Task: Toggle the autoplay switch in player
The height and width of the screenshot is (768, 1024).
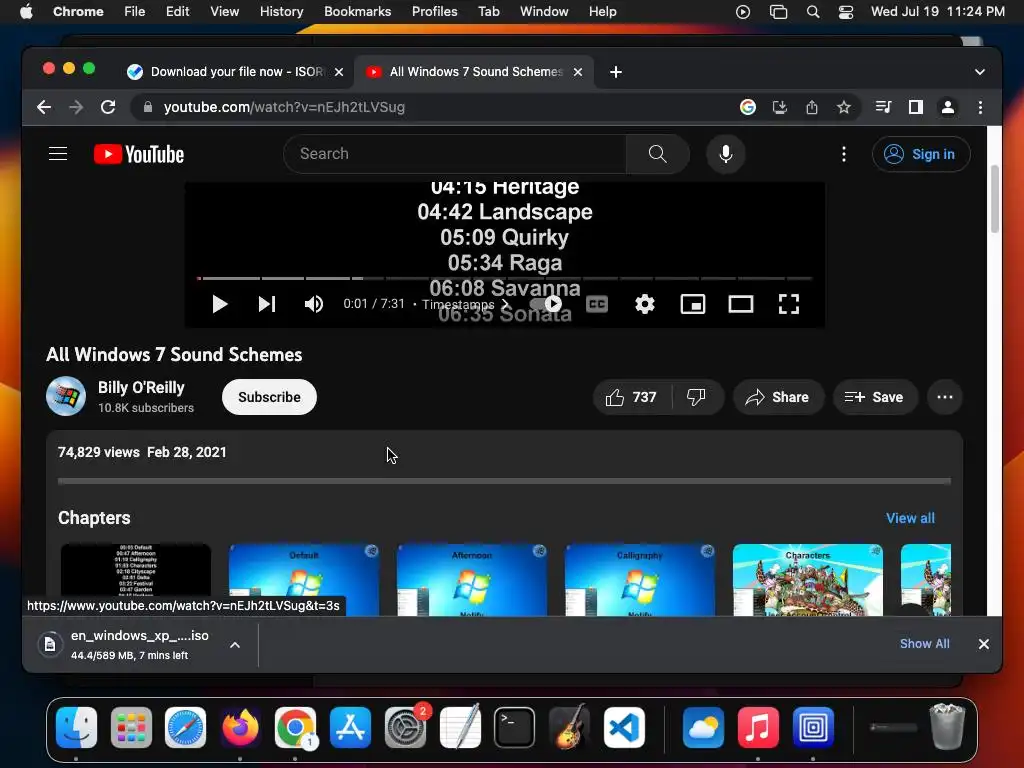Action: (x=546, y=304)
